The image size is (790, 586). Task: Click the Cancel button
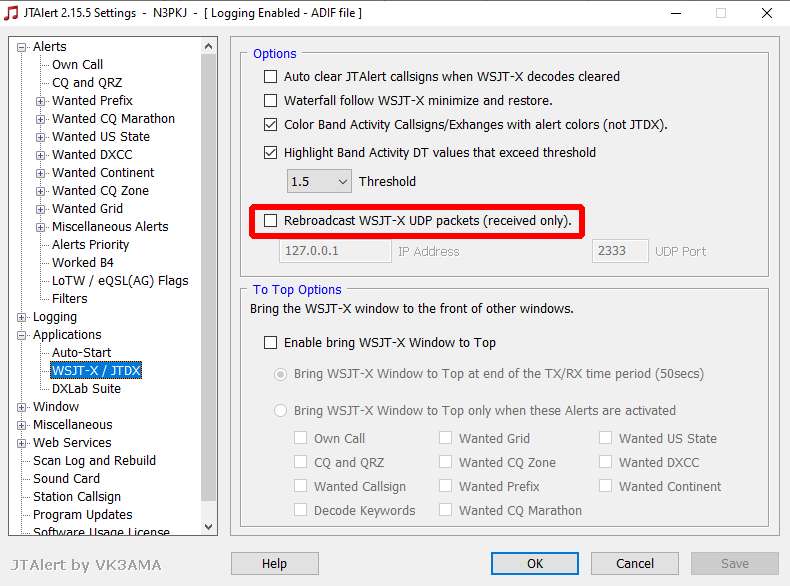coord(634,563)
